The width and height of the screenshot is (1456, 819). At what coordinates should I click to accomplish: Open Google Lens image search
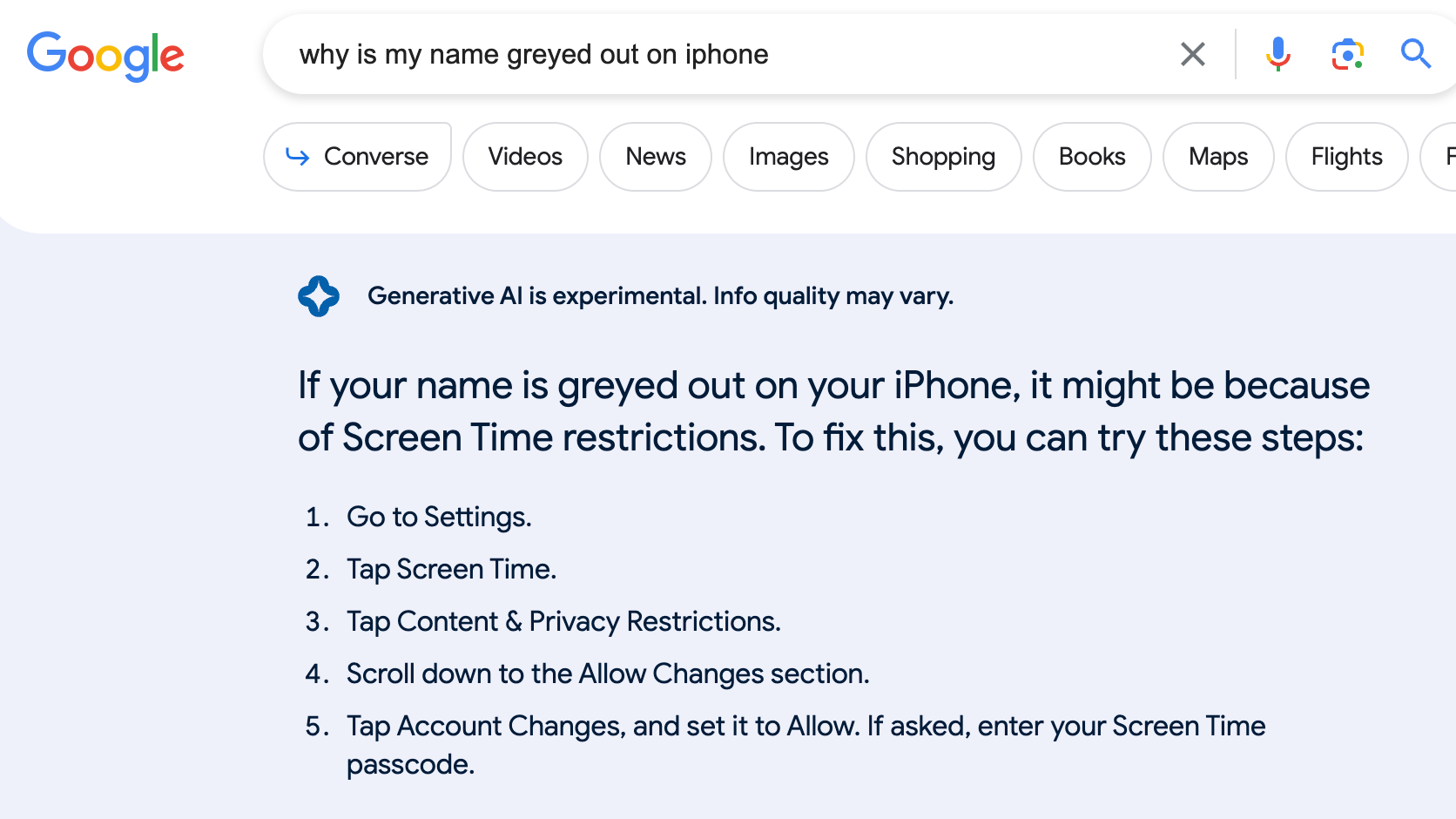click(1347, 54)
